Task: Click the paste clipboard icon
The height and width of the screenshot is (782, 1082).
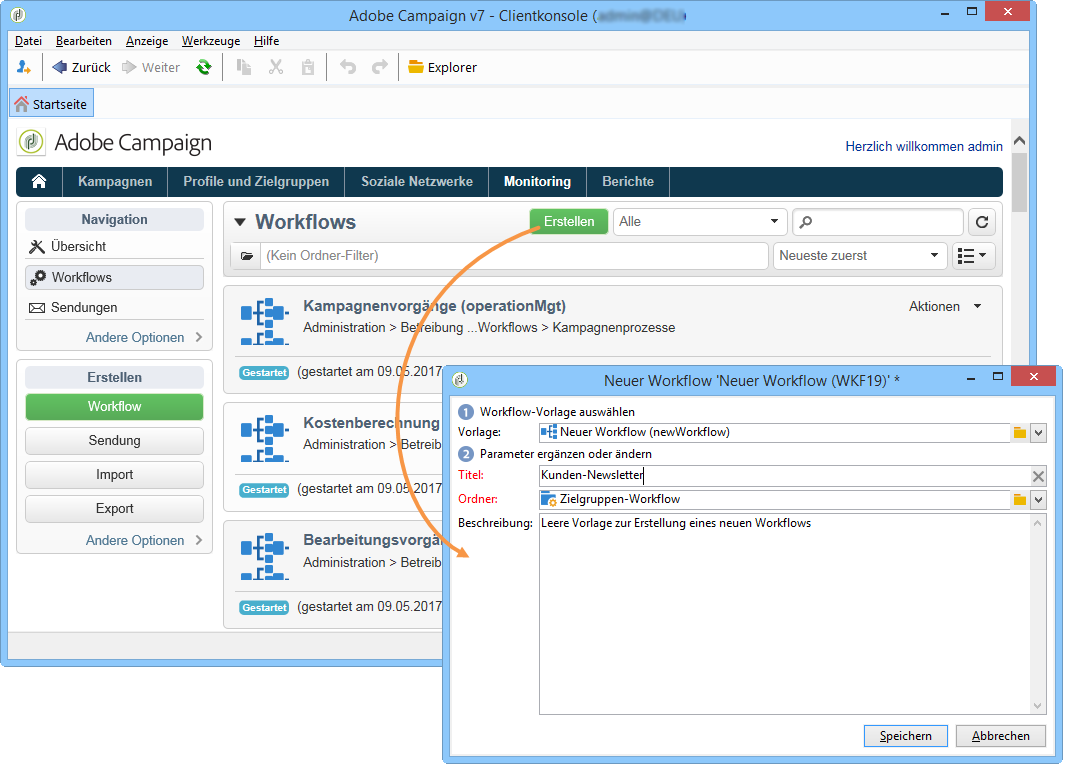Action: click(x=308, y=67)
